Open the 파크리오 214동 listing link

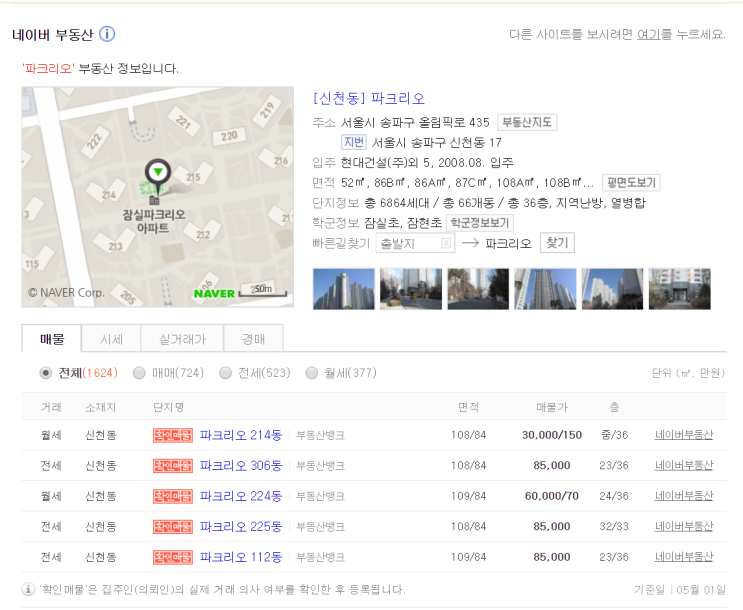point(241,435)
